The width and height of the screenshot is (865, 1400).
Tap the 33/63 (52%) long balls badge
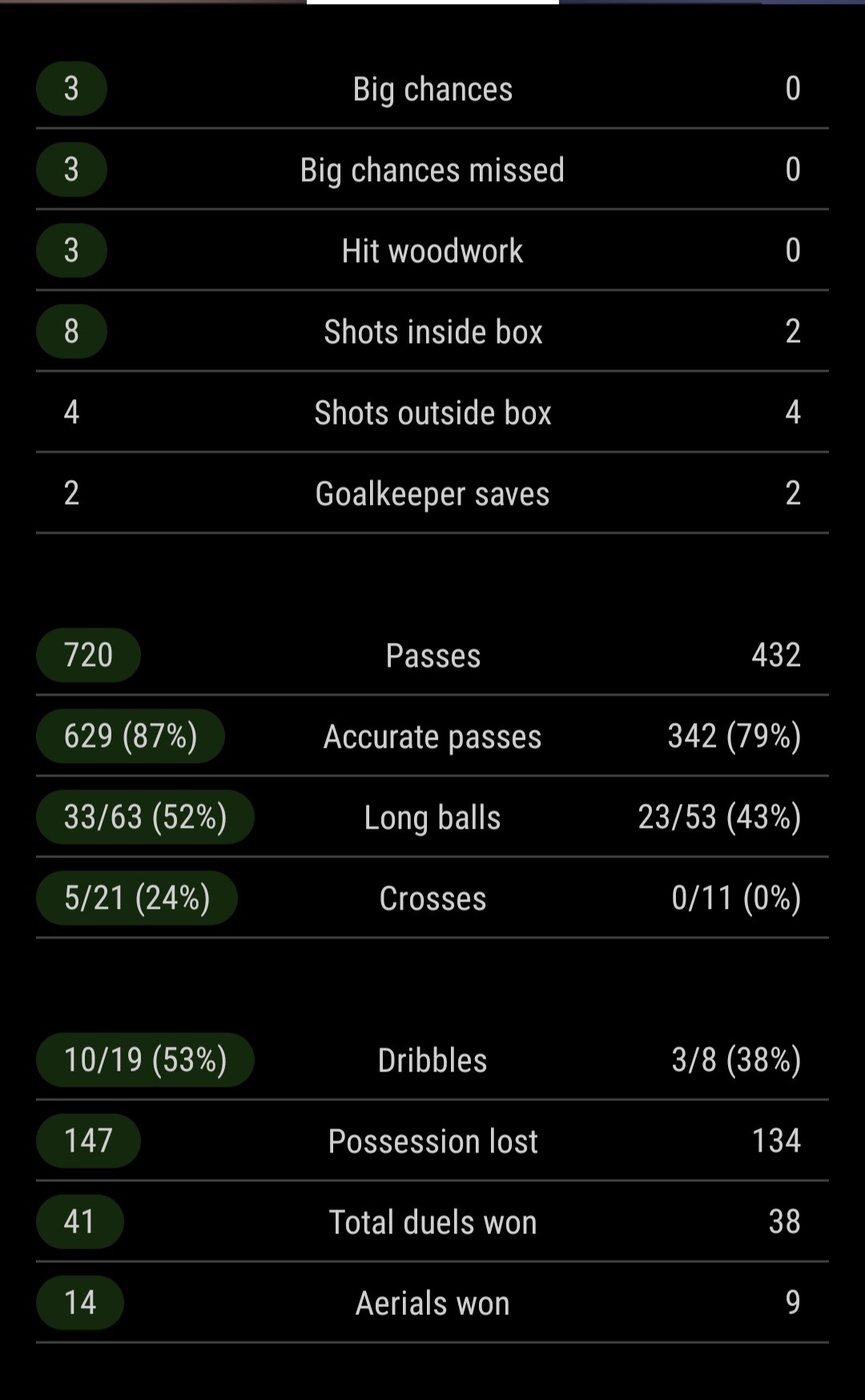tap(145, 817)
